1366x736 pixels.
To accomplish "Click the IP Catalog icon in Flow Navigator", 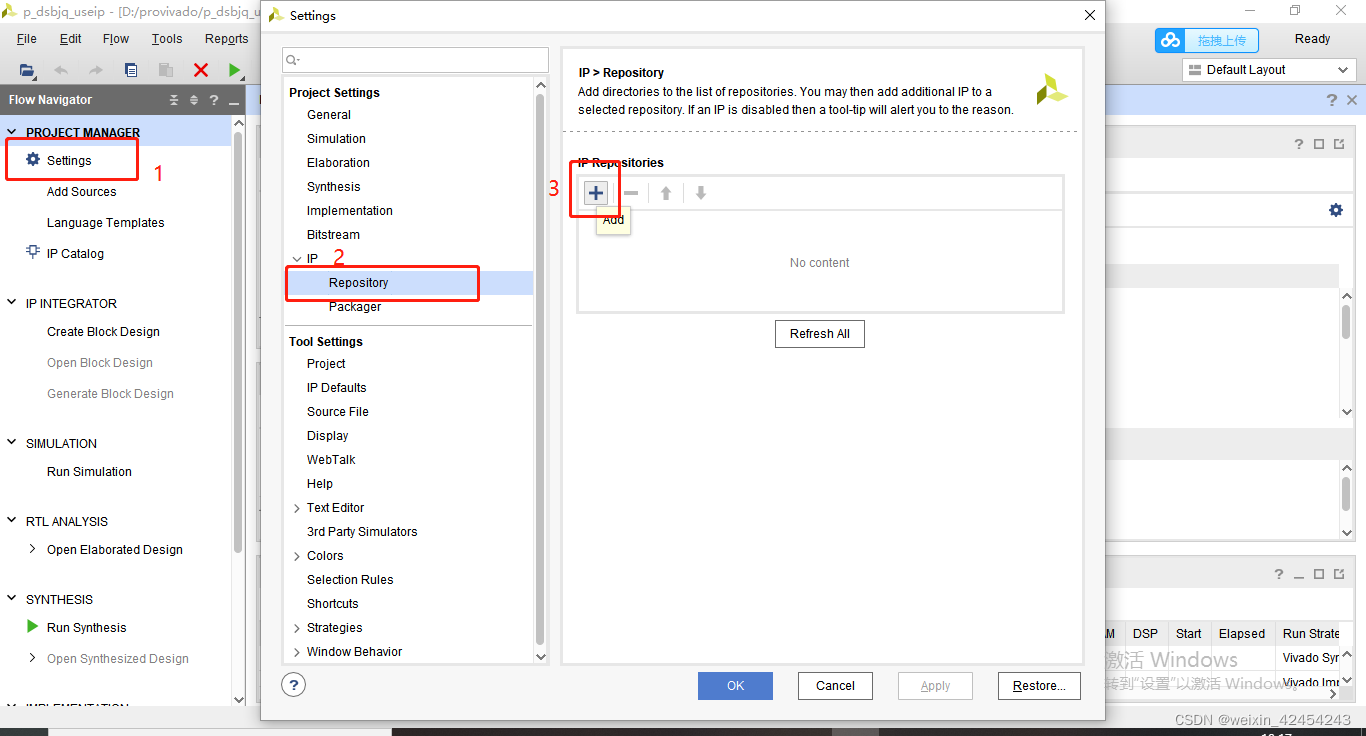I will coord(33,253).
